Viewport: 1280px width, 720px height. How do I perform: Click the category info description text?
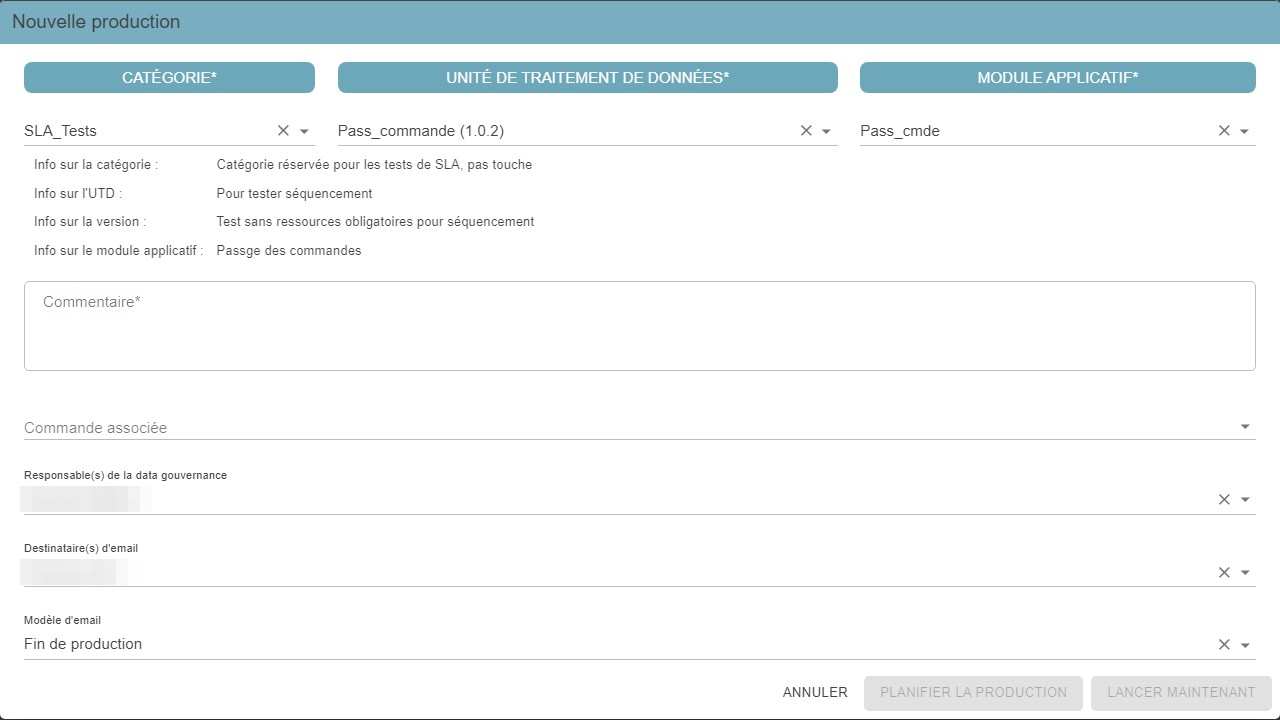point(374,165)
